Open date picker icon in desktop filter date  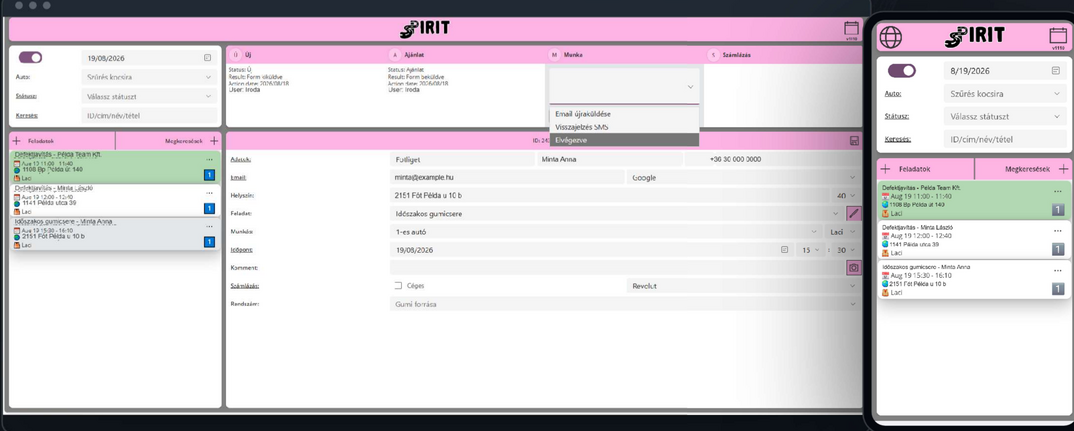pos(208,58)
